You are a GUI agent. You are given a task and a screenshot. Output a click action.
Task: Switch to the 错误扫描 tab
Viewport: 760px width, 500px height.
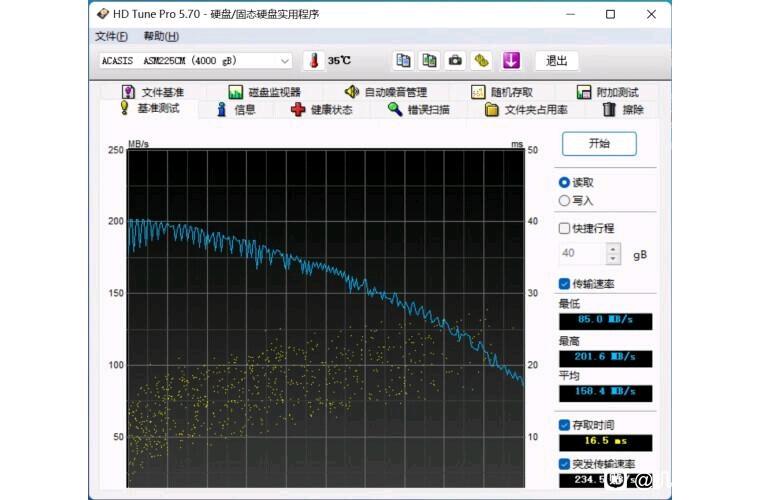pyautogui.click(x=419, y=109)
